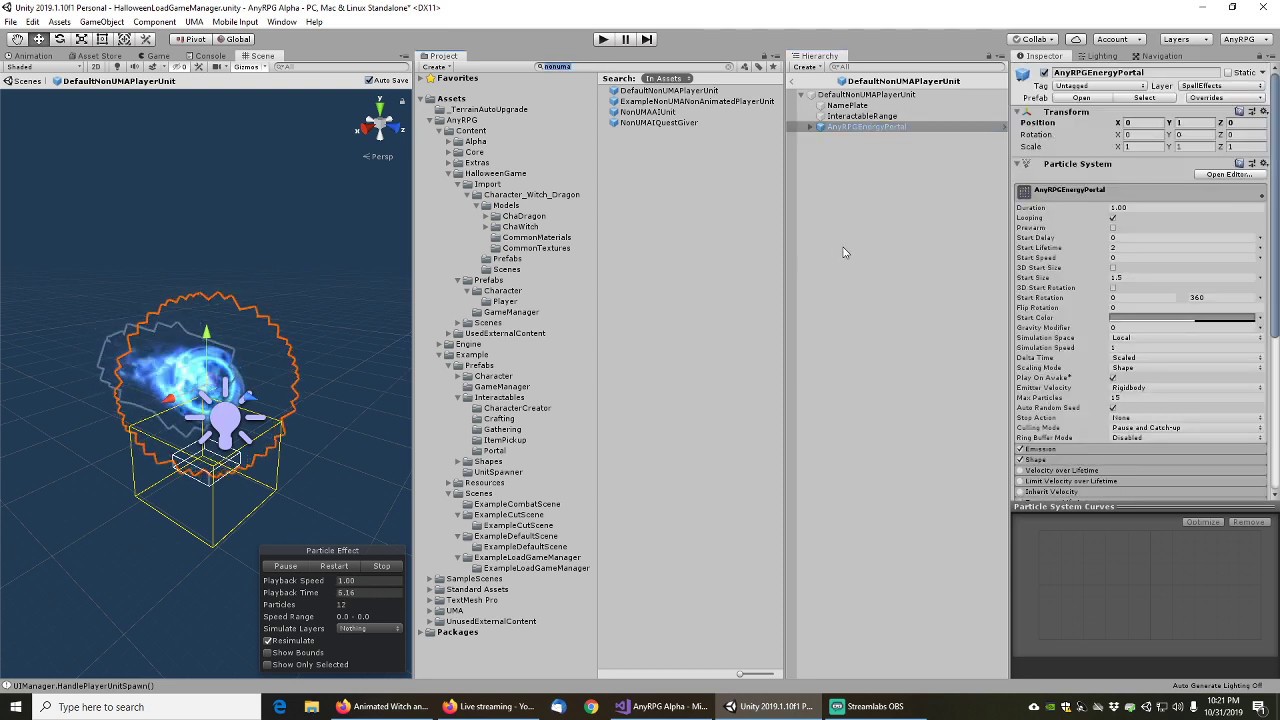Select the Rect transform tool

point(102,39)
